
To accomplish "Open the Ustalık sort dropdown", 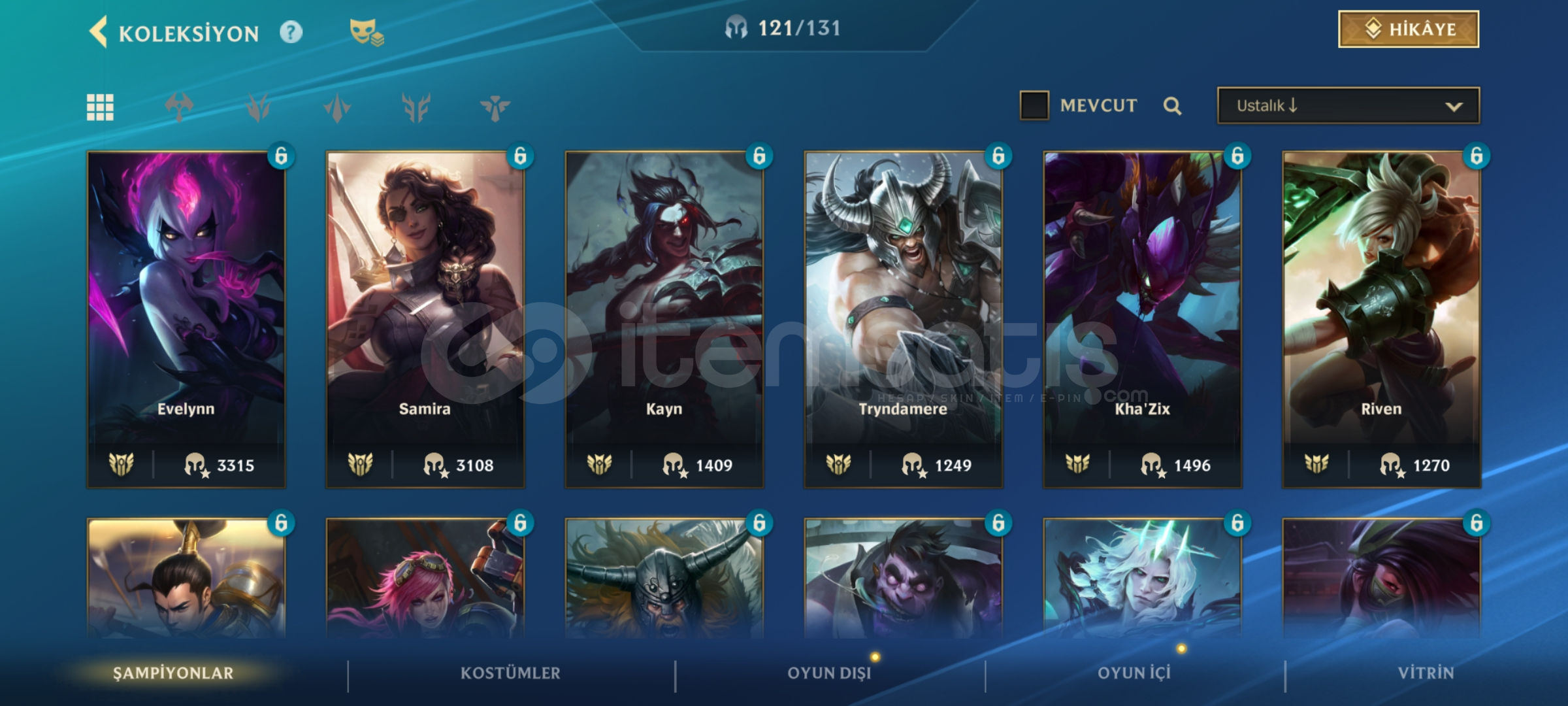I will [1348, 105].
